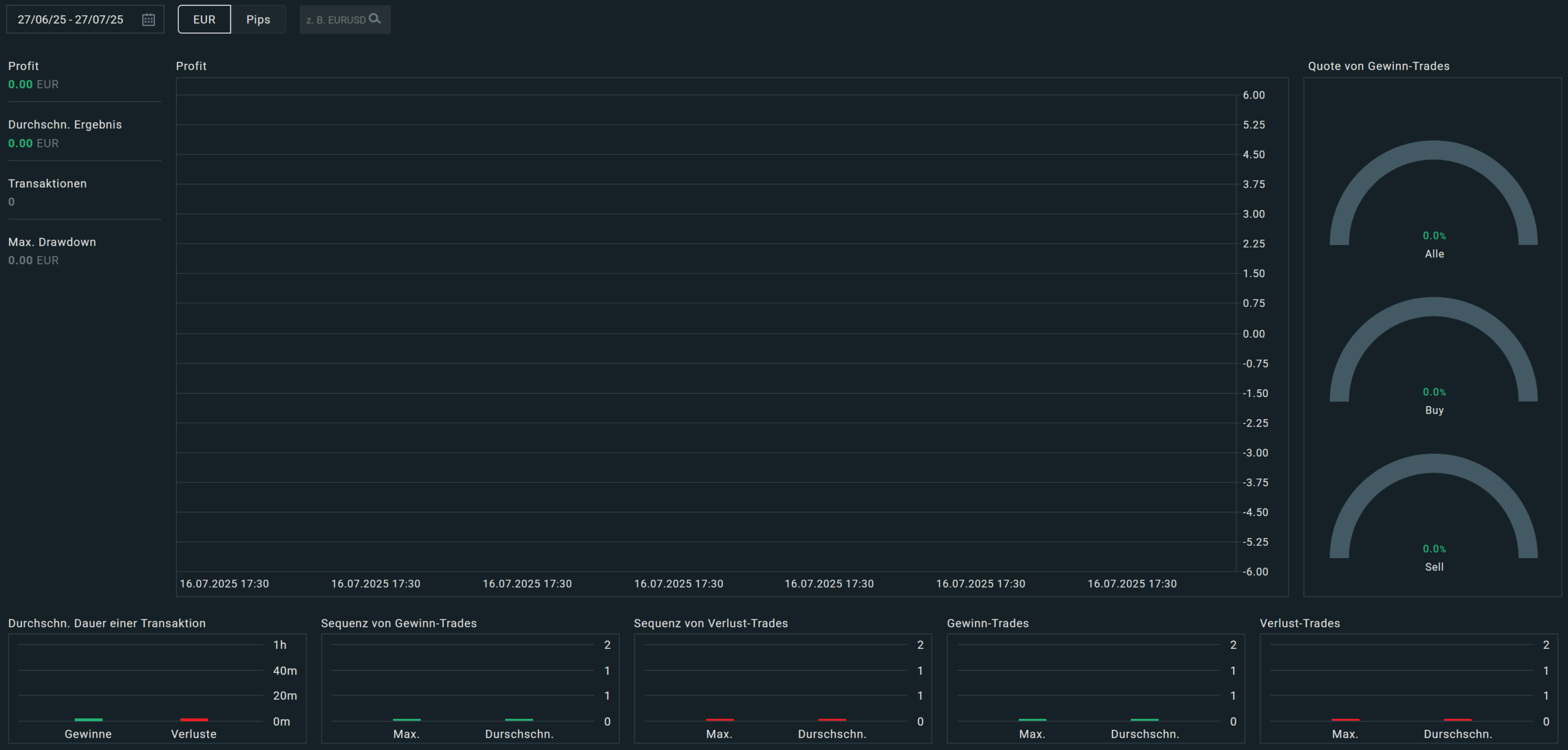Click Durchschn. Dauer einer Transaktion heading
Image resolution: width=1568 pixels, height=750 pixels.
tap(107, 623)
